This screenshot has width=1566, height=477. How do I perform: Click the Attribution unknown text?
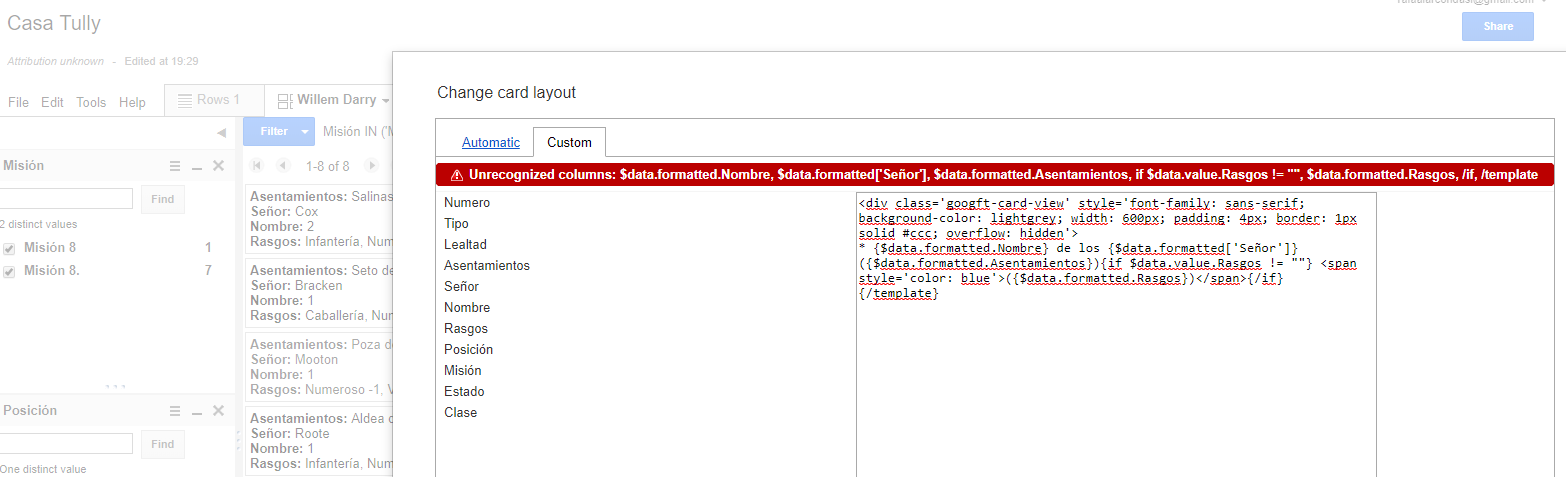coord(55,61)
